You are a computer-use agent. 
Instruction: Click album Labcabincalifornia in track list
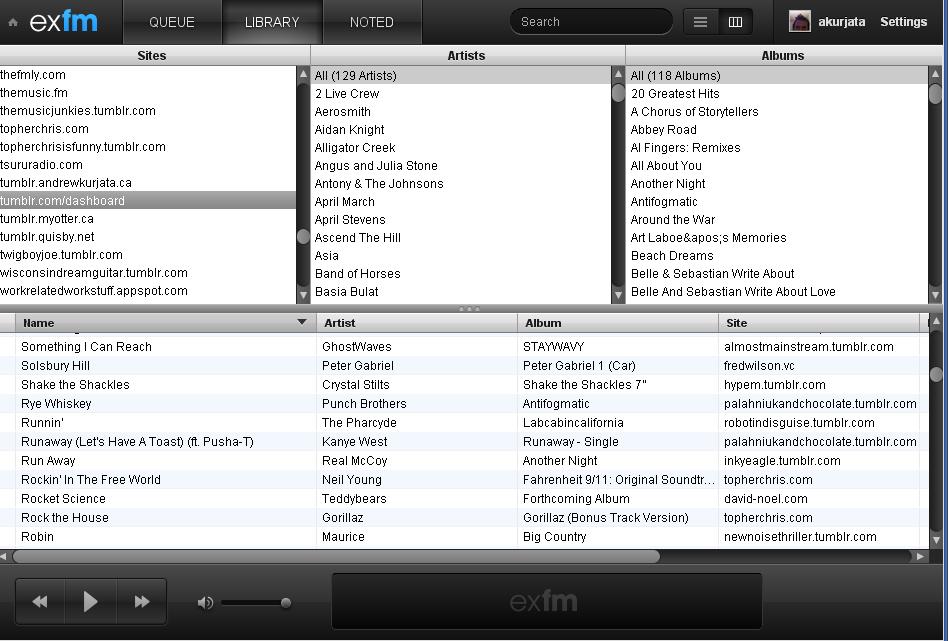(573, 423)
